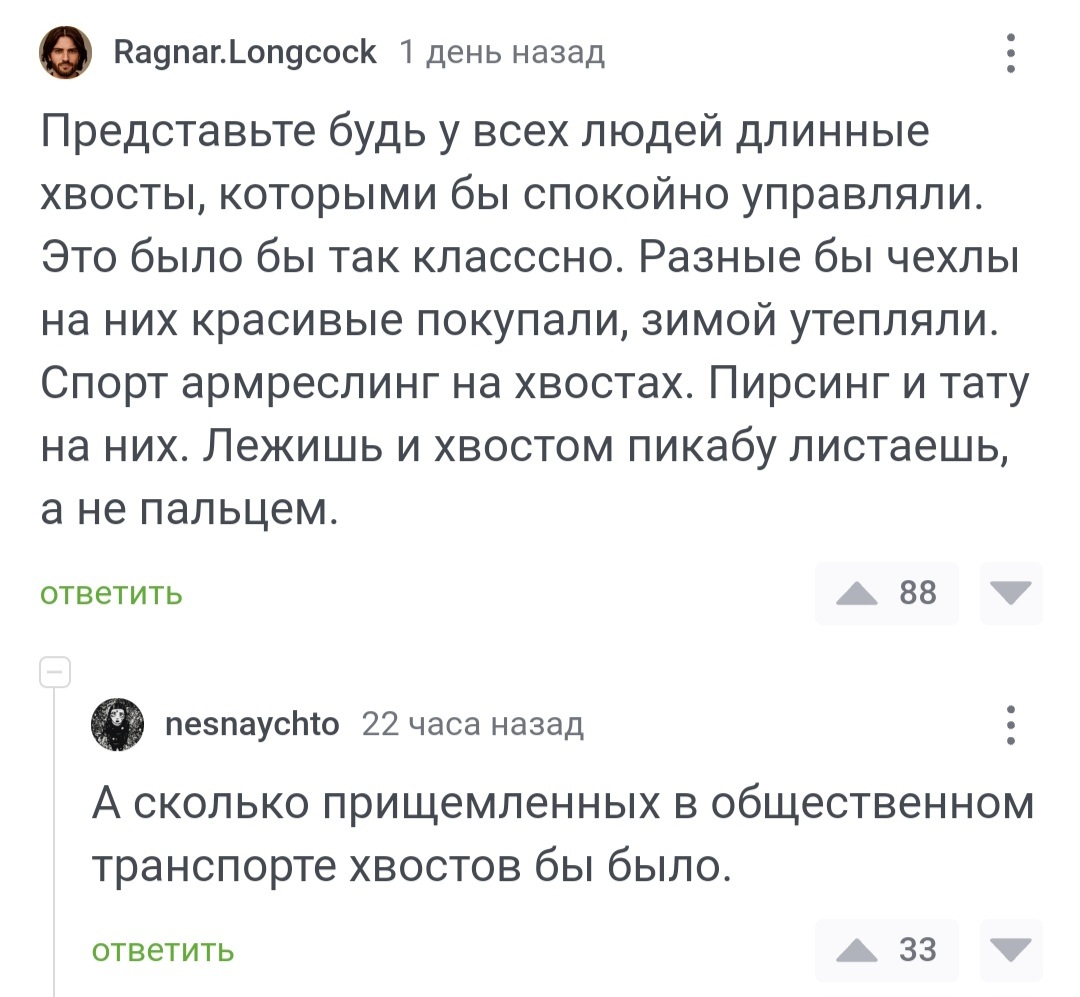Reply to nesnaychto's comment via "ответить"
The height and width of the screenshot is (997, 1080).
163,950
